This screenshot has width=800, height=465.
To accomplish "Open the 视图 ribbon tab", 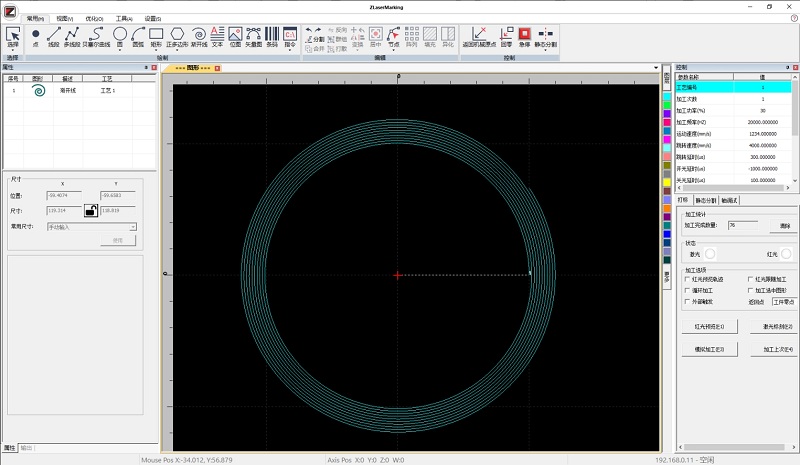I will 64,18.
